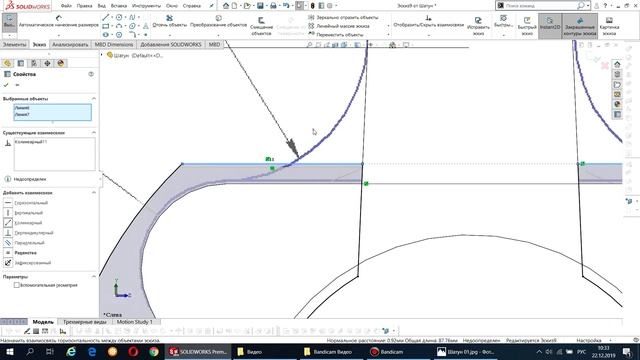640x360 pixels.
Task: Click Move Entities (Переместить объекты)
Action: point(335,35)
